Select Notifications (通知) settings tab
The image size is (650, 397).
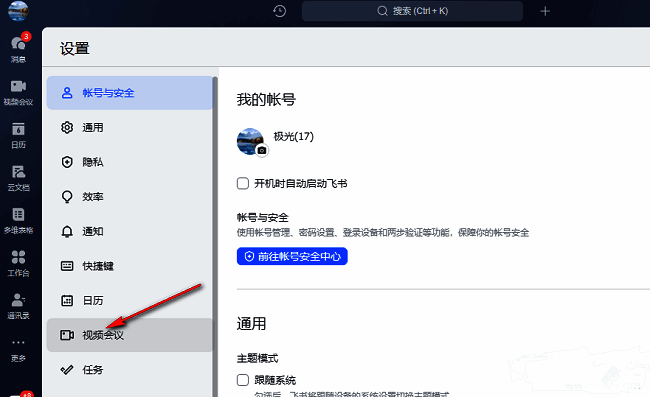pos(130,231)
